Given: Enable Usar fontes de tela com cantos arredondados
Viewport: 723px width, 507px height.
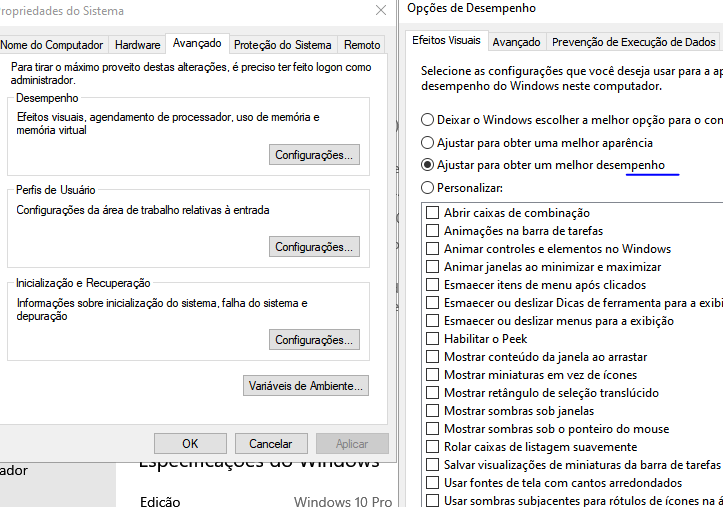Looking at the screenshot, I should (433, 482).
